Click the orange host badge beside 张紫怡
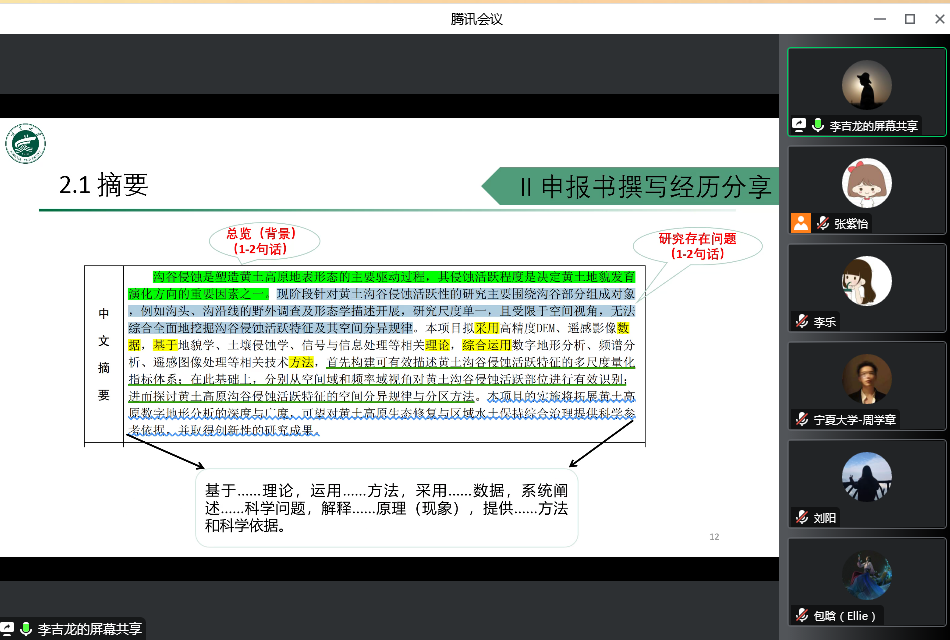950x640 pixels. coord(800,224)
